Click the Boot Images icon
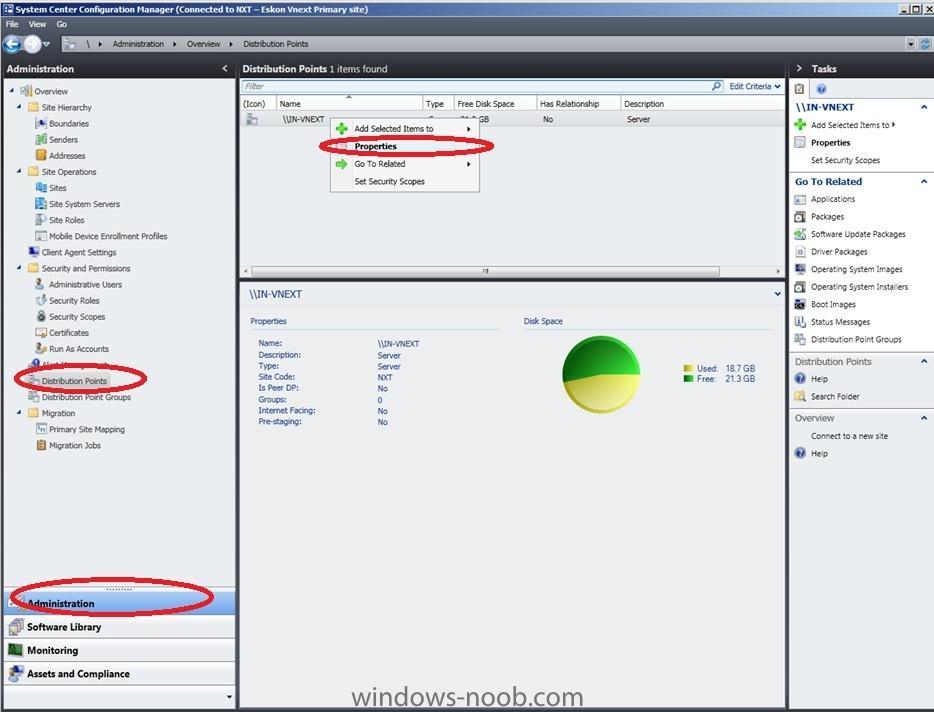 [800, 304]
